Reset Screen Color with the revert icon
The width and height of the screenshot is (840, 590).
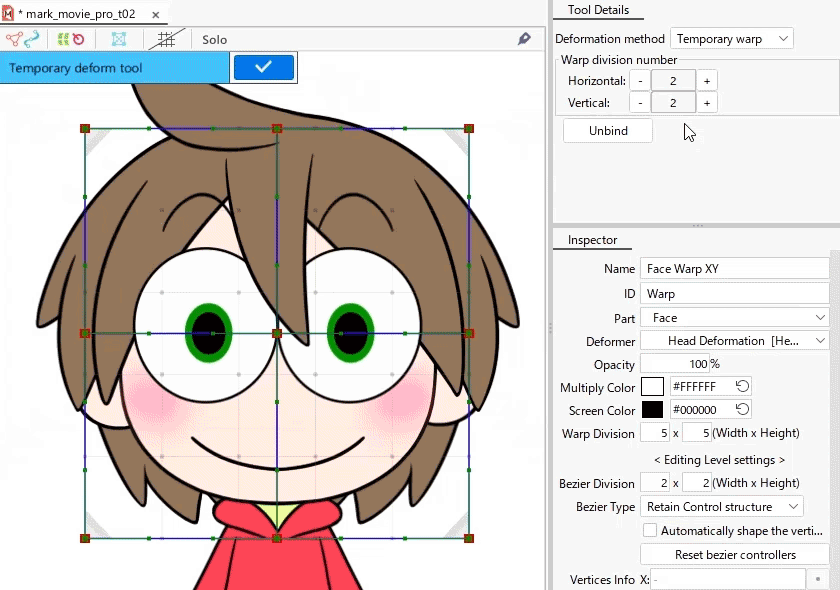tap(742, 410)
